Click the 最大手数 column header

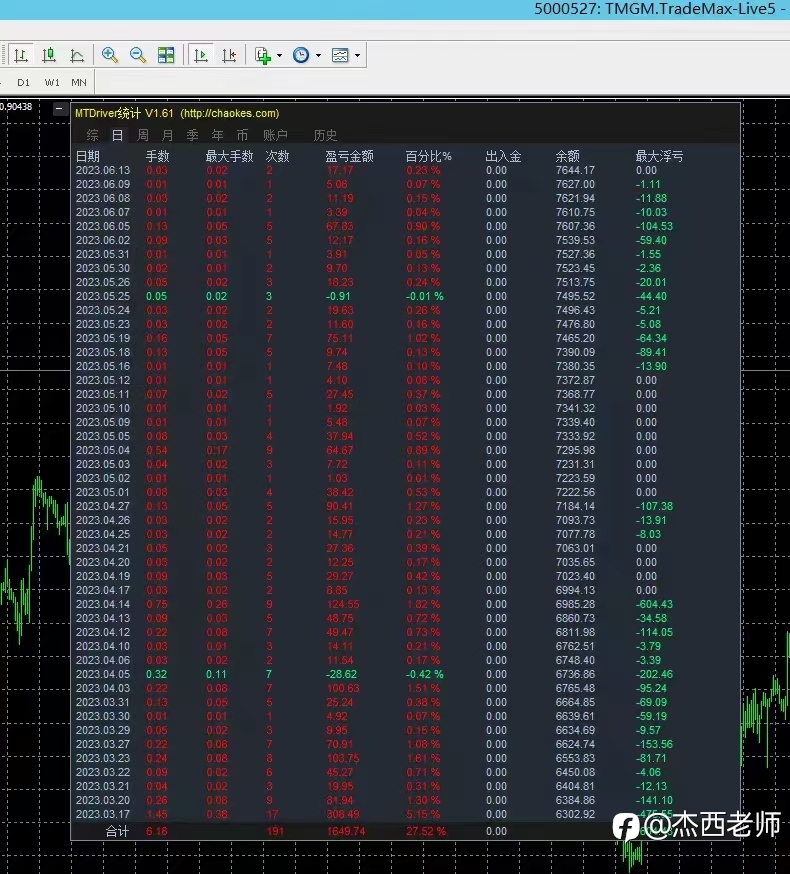[x=229, y=156]
